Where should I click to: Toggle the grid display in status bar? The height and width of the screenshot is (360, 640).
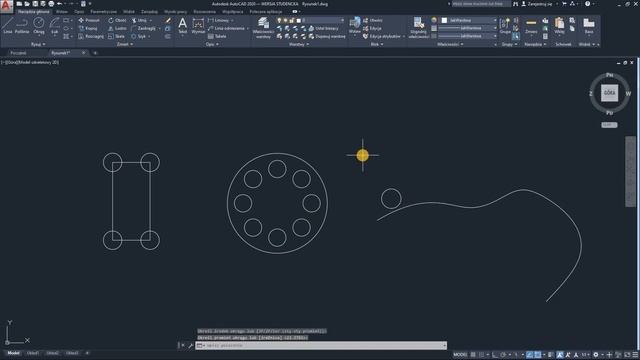(473, 355)
